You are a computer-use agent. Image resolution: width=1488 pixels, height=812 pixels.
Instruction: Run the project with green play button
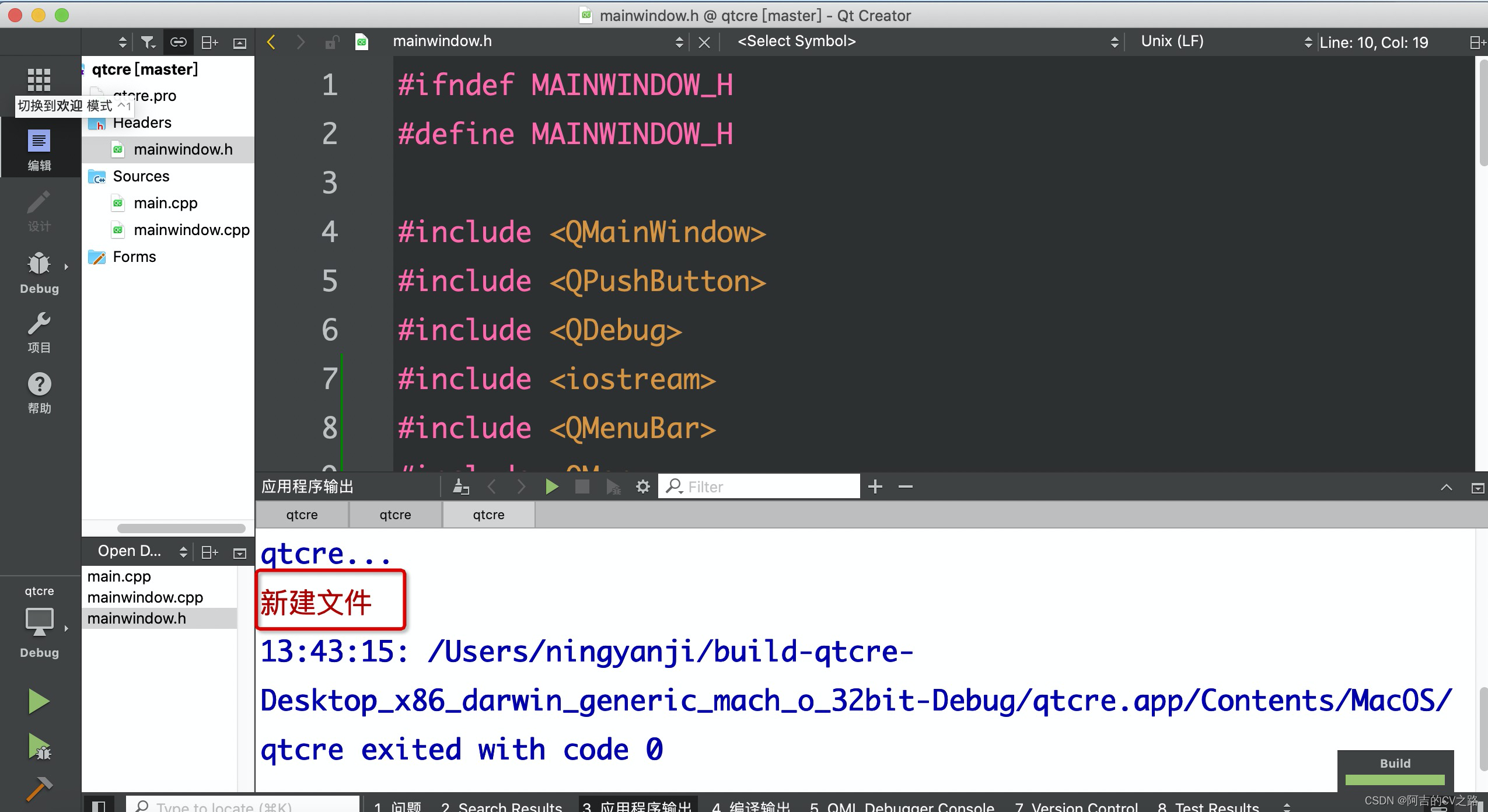39,701
